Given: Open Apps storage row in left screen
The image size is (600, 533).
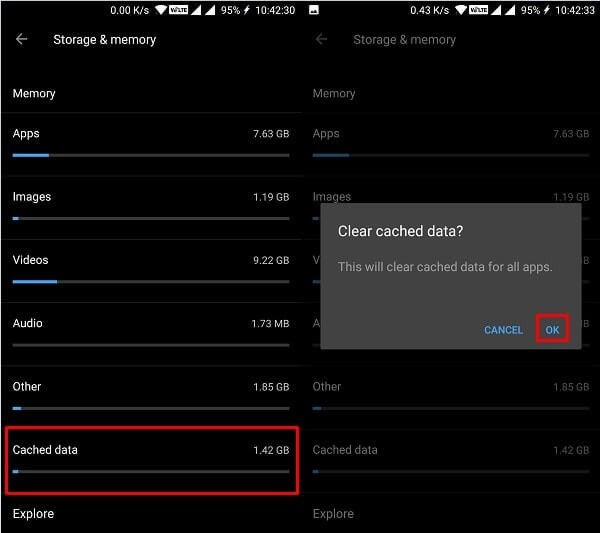Looking at the screenshot, I should click(151, 144).
